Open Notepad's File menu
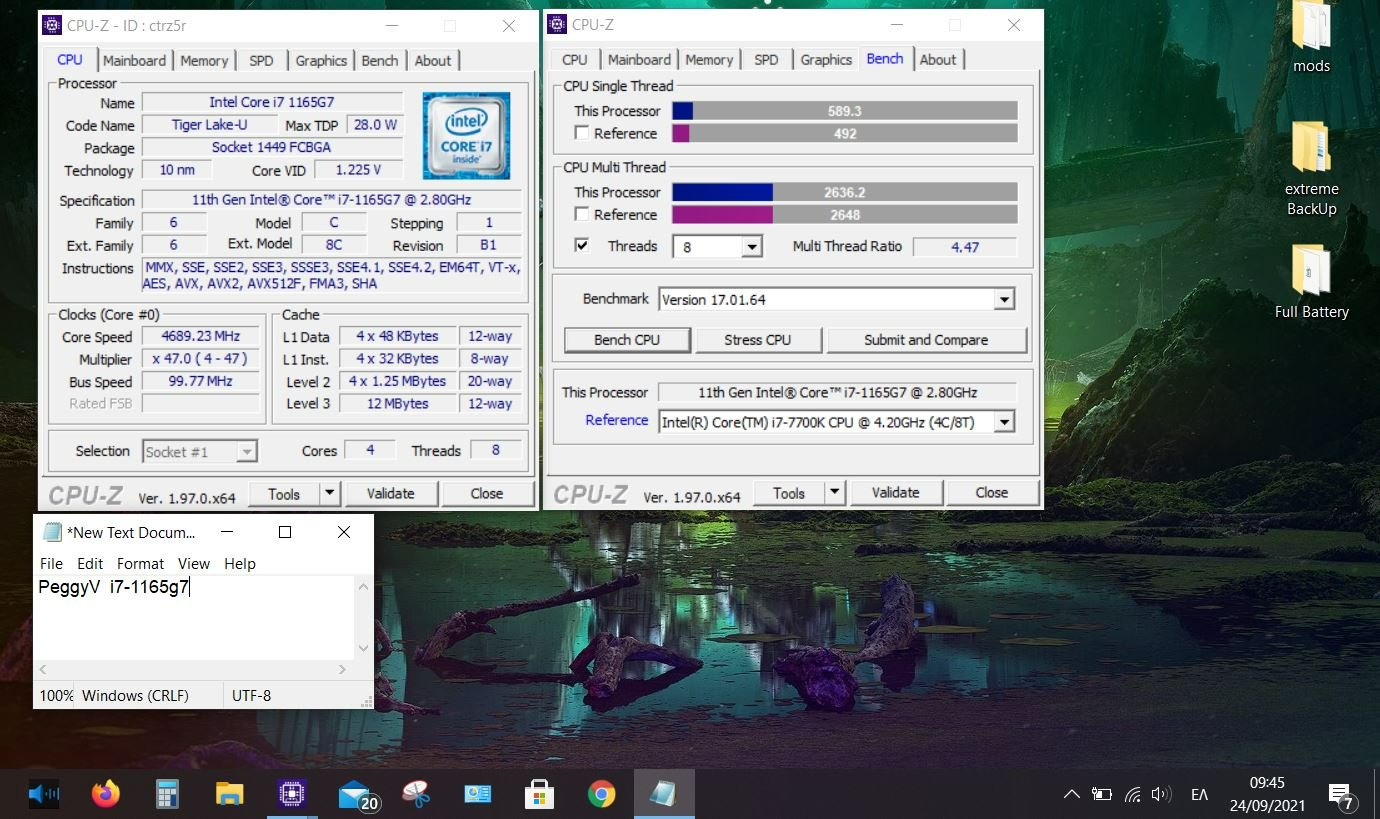Screen dimensions: 1380x819 (x=51, y=564)
